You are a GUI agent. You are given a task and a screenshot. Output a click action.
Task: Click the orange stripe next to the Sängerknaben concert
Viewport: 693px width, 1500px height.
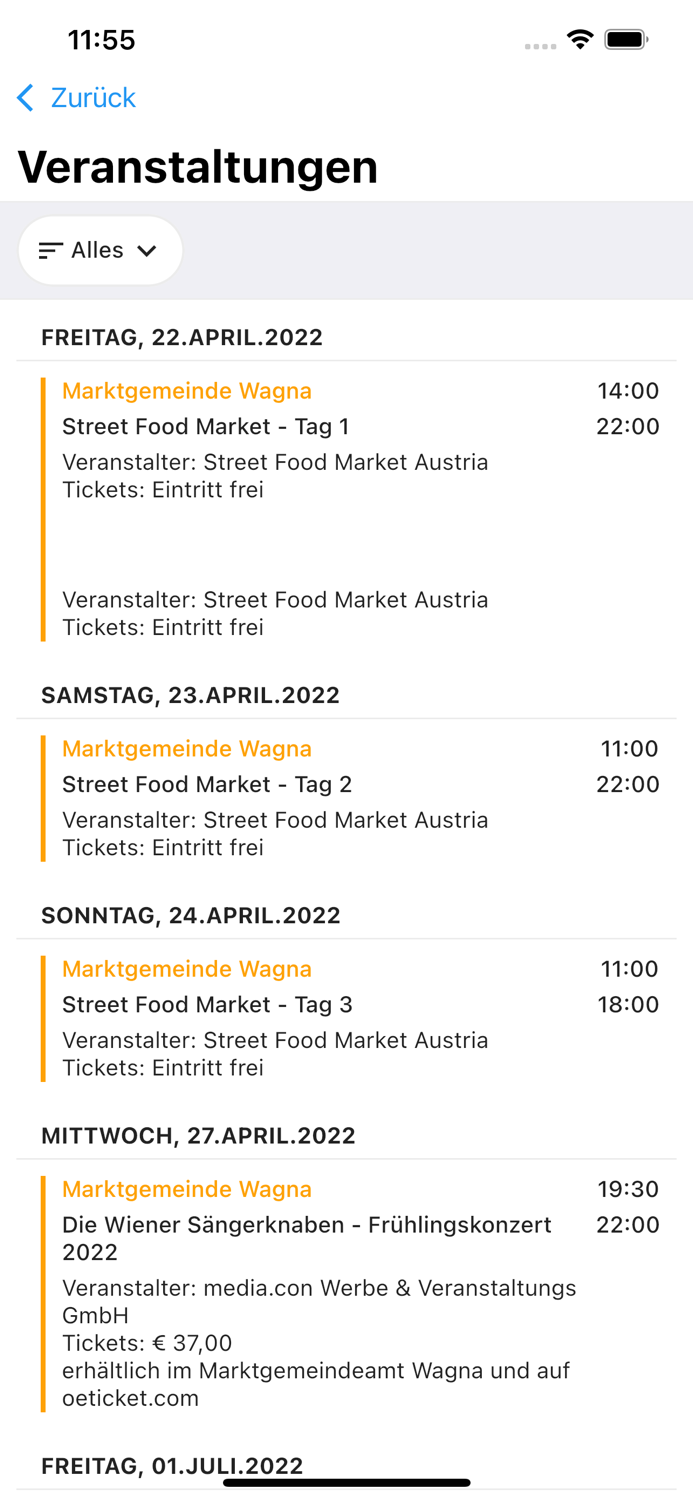pos(42,1290)
